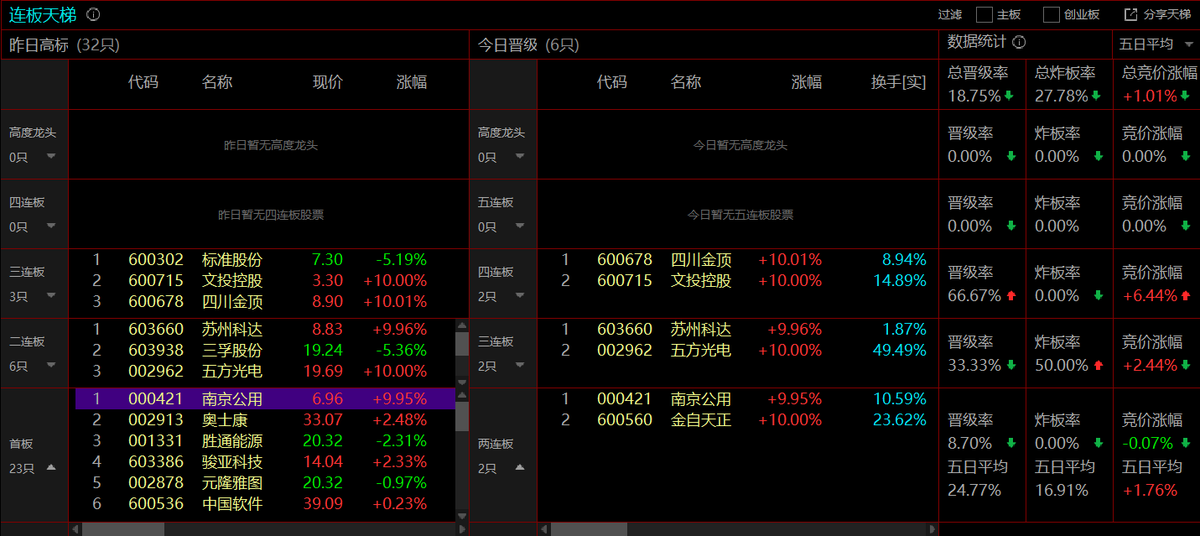
Task: Collapse the 首板 23只 group arrow
Action: click(50, 467)
